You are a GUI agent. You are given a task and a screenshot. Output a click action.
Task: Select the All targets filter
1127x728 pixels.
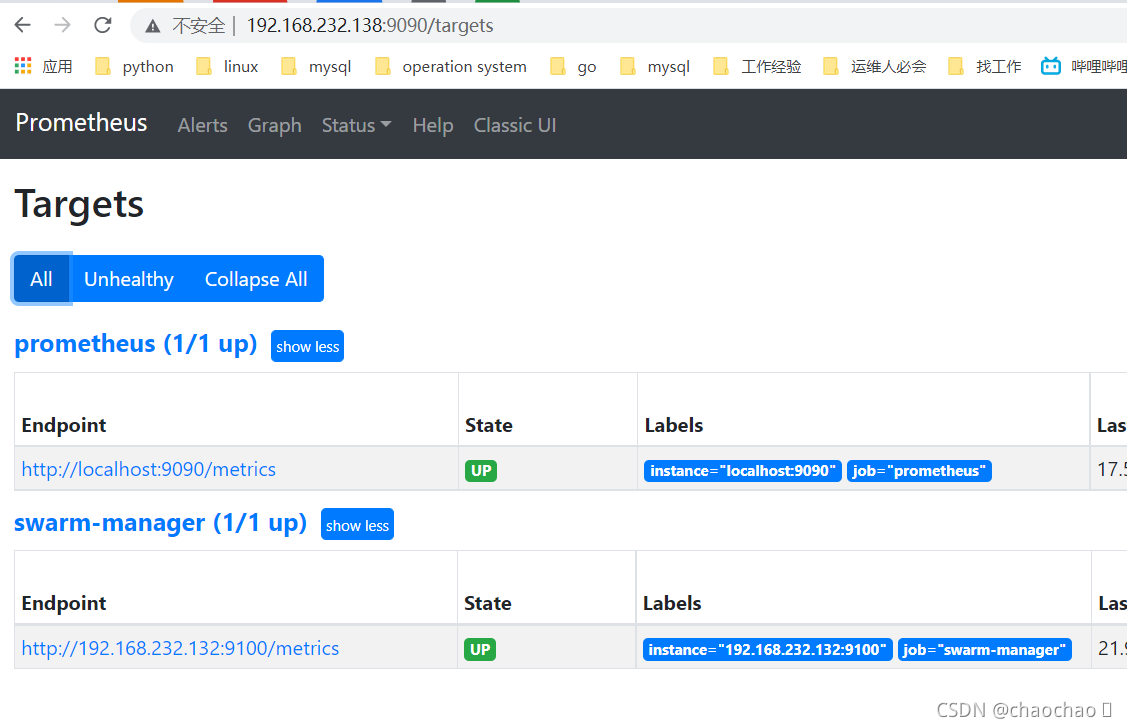pos(42,279)
